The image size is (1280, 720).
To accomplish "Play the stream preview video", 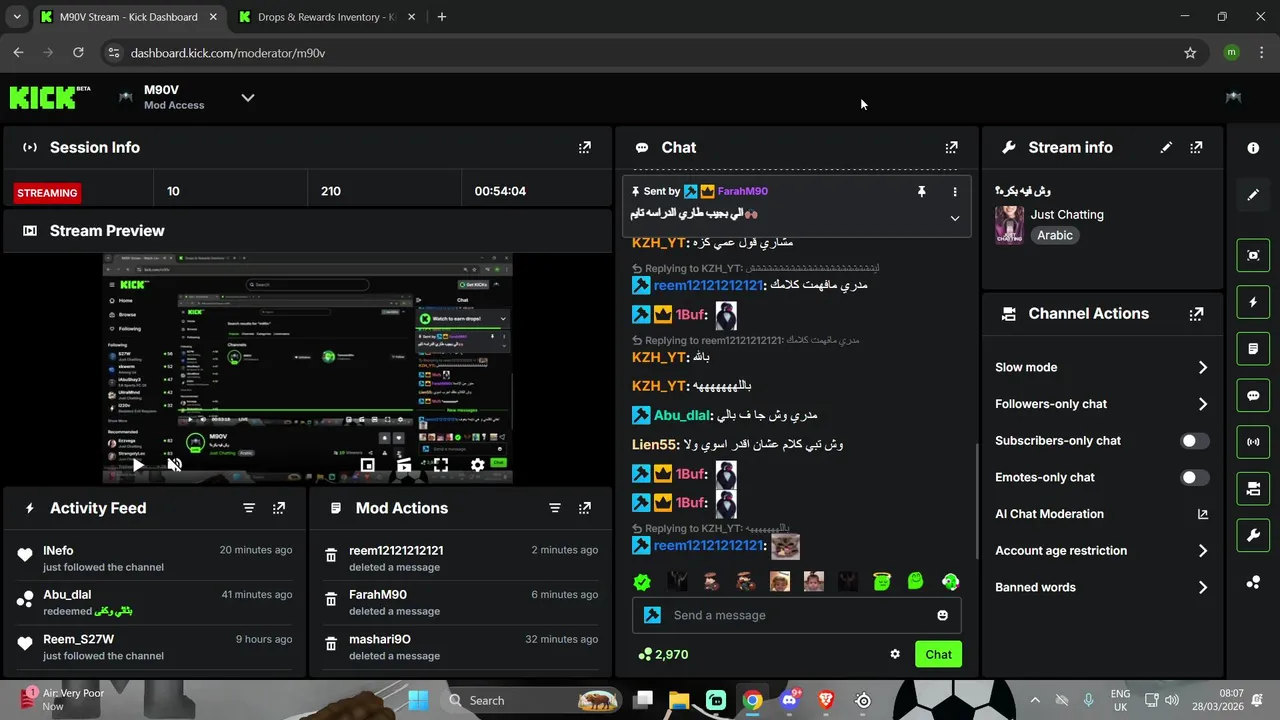I will coord(138,465).
